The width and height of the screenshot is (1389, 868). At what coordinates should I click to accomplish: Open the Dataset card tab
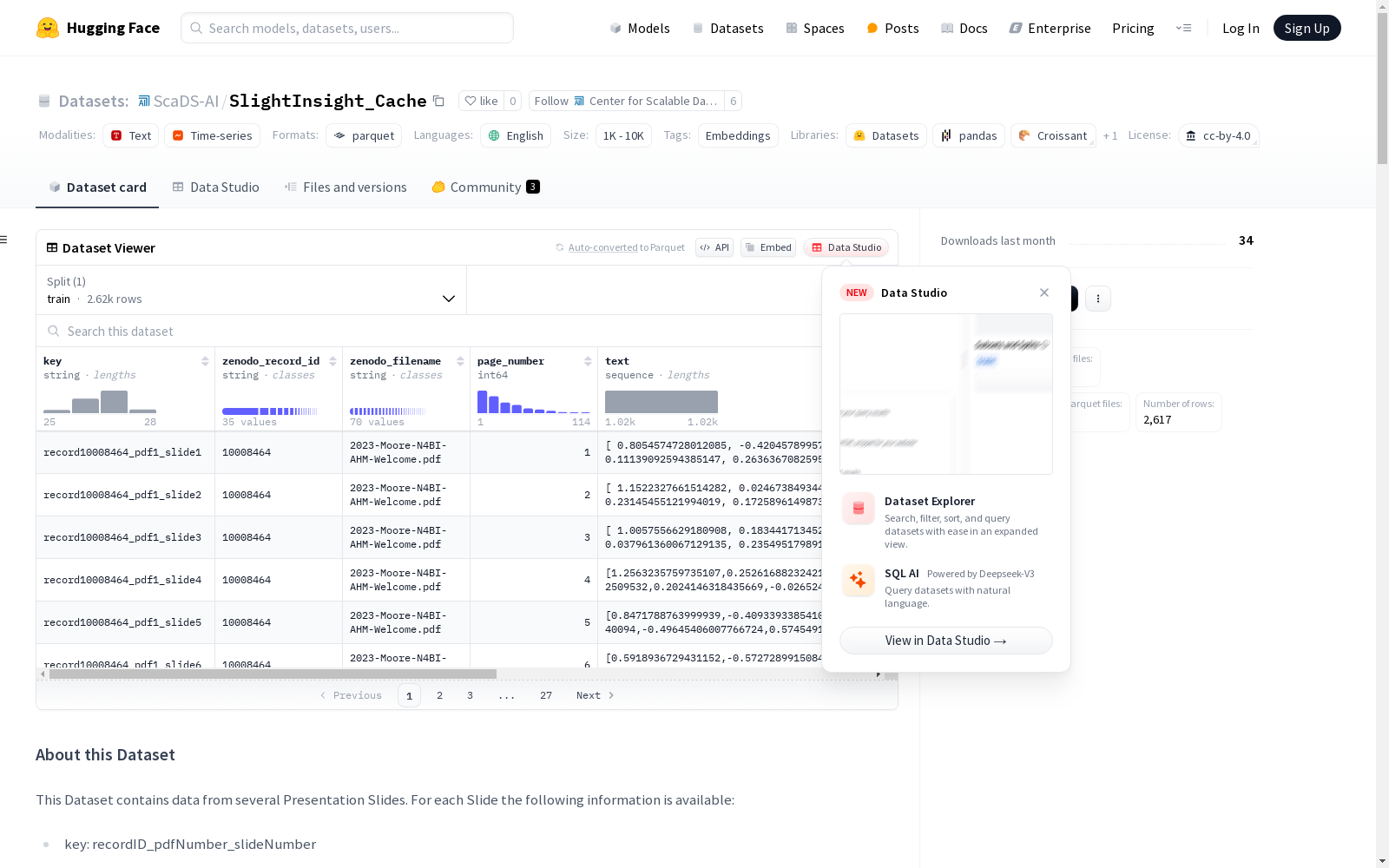97,187
